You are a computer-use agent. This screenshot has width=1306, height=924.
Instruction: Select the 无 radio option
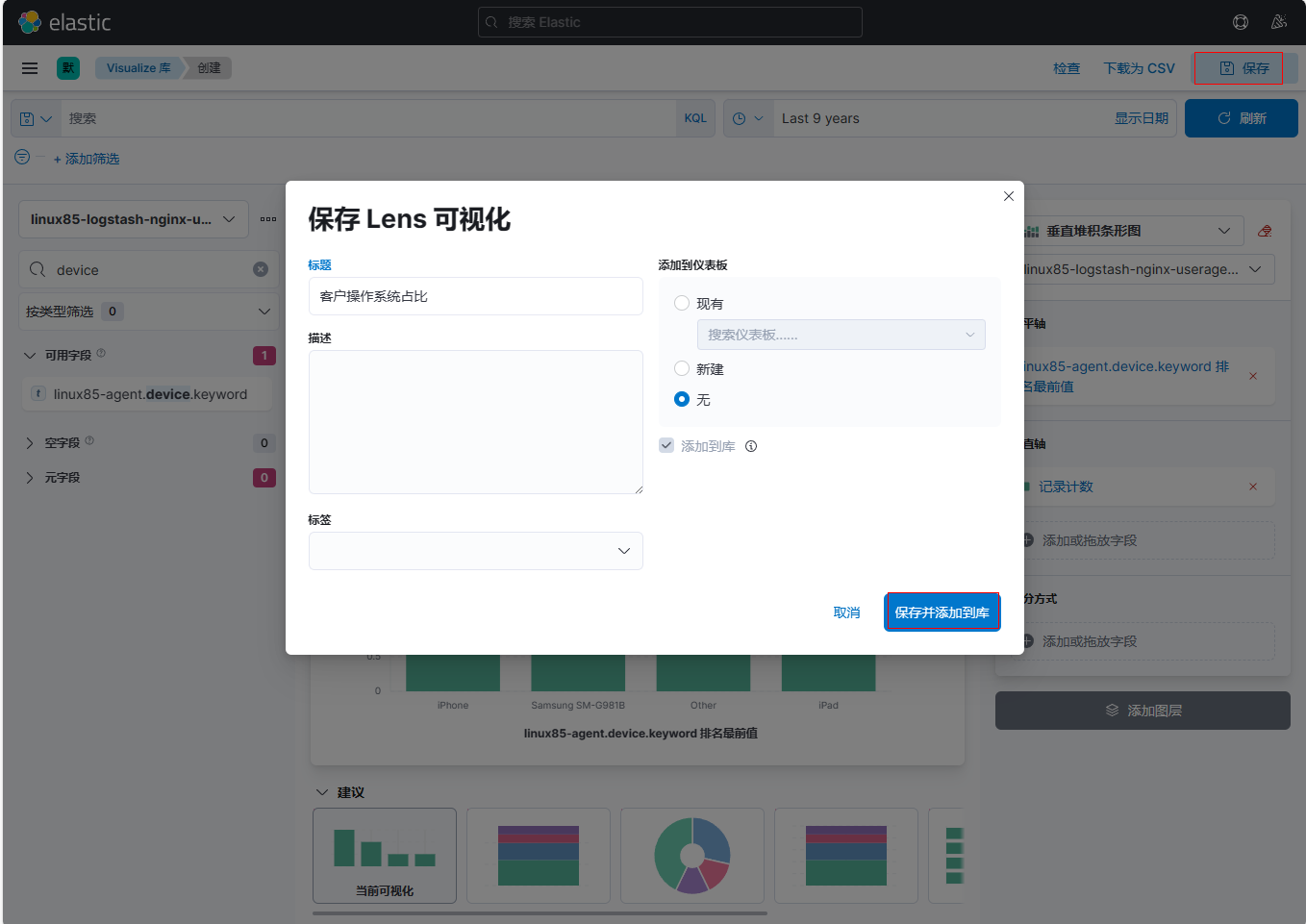pos(682,399)
